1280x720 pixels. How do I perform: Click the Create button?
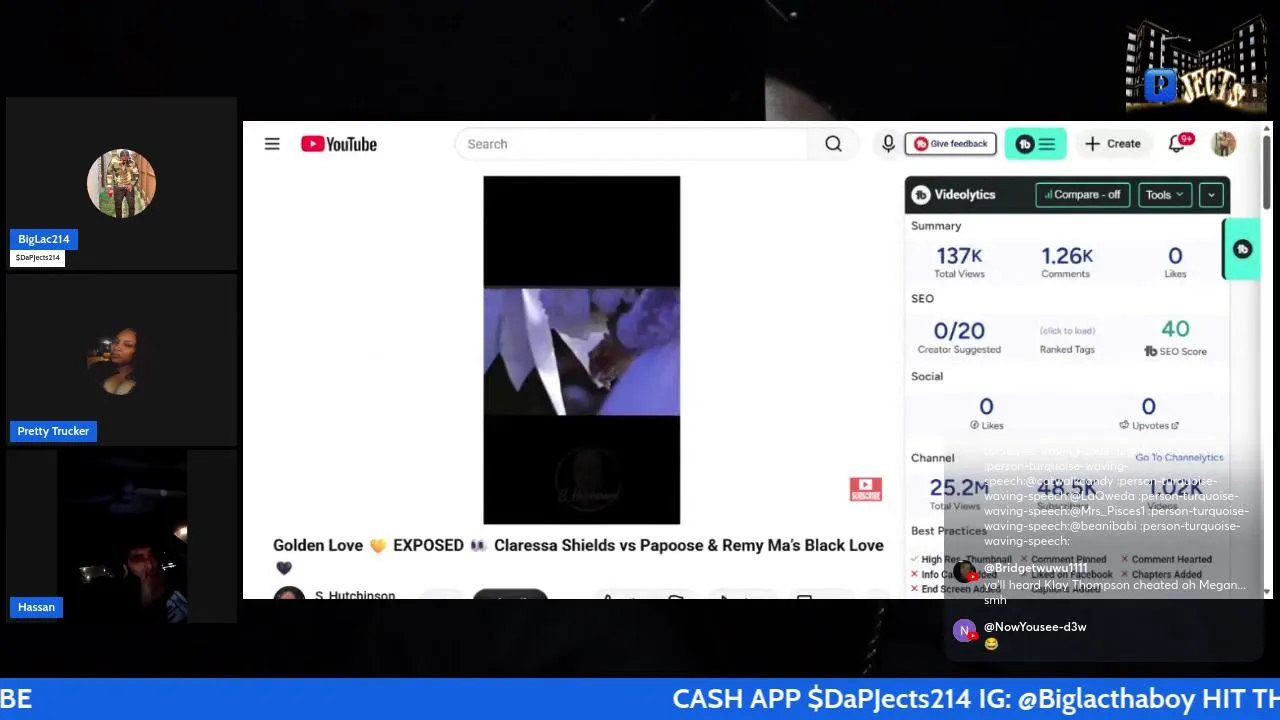(1113, 144)
